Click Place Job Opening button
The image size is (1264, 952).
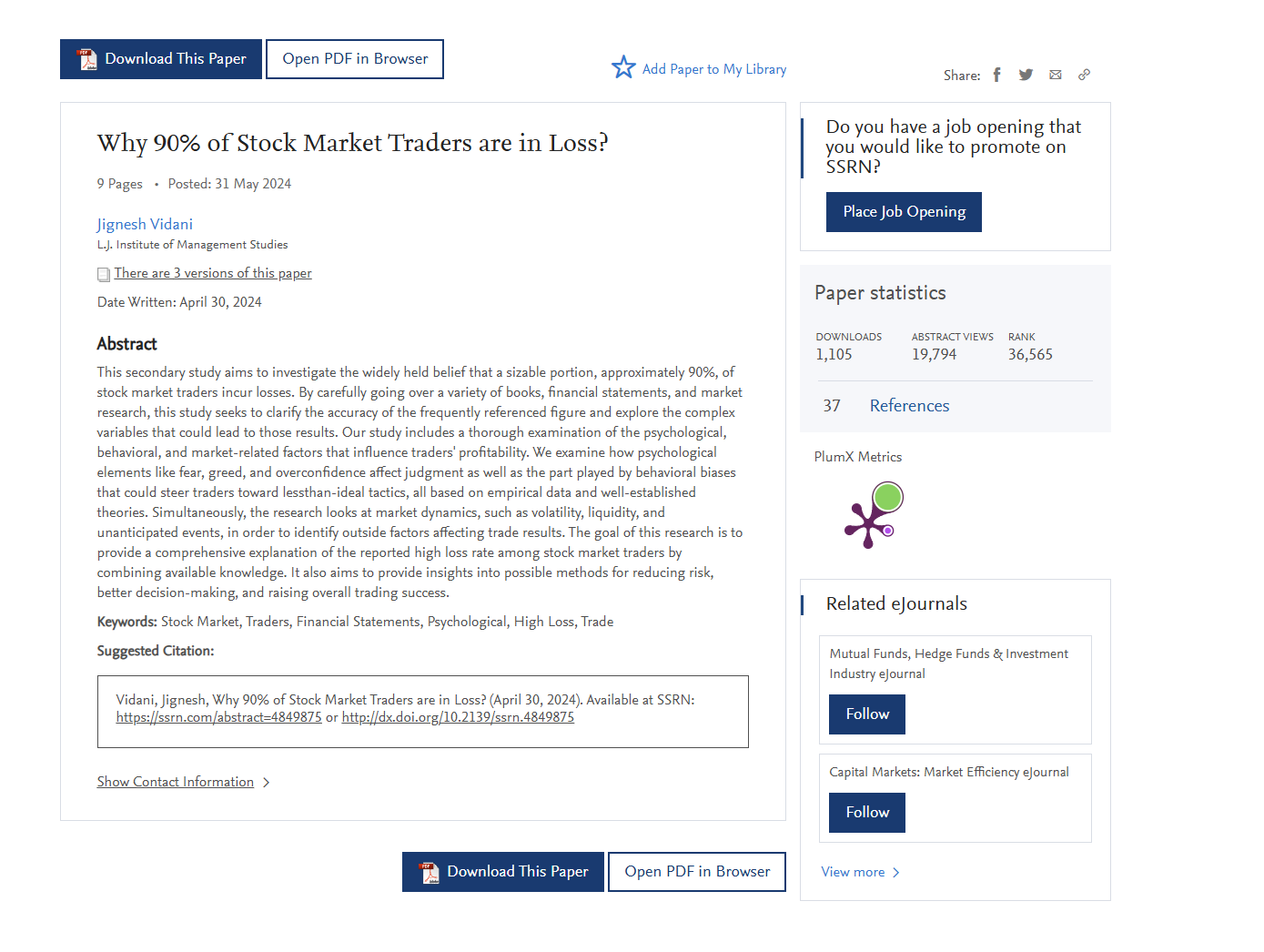coord(903,212)
